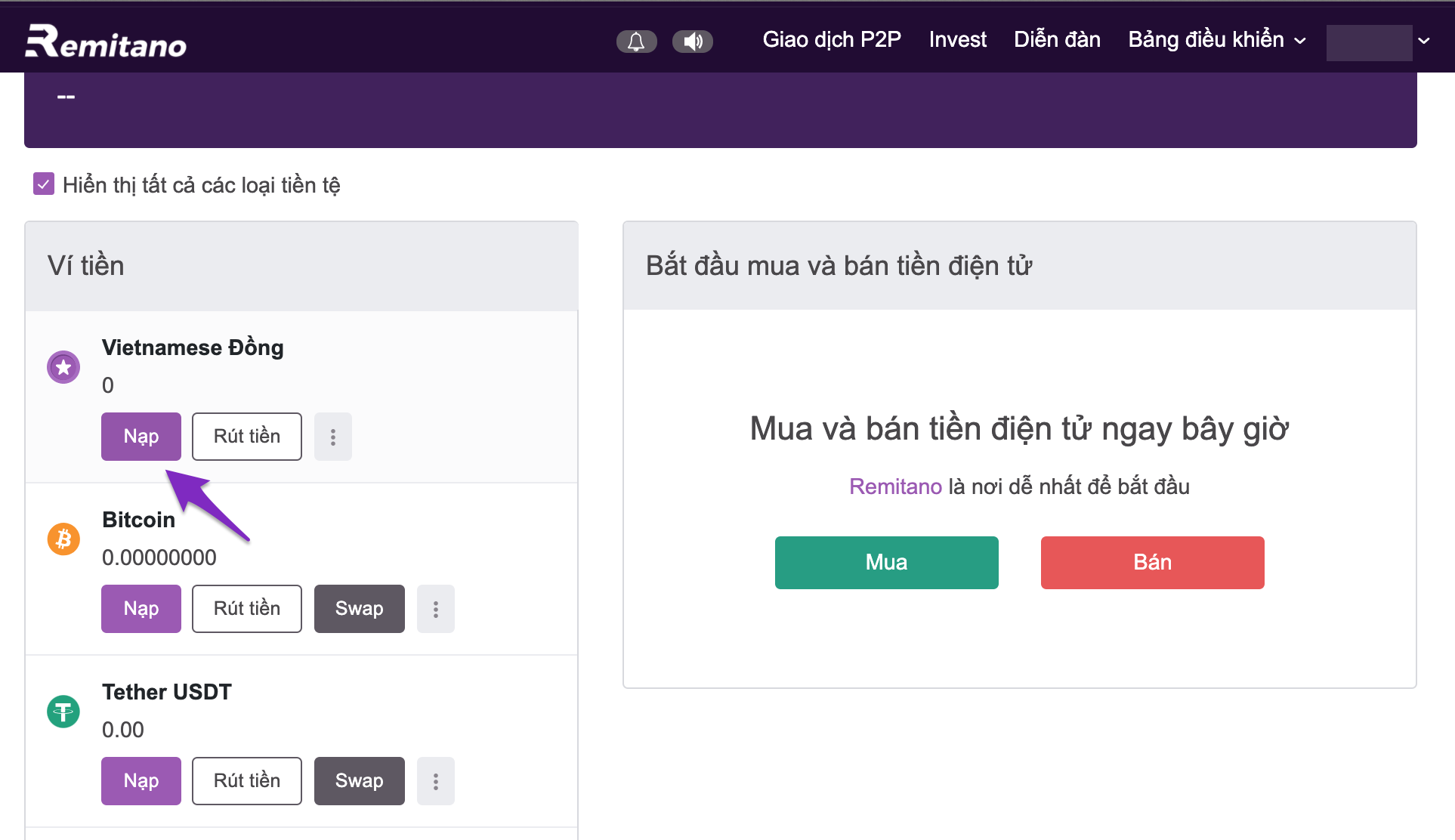Click the green Mua button
1455x840 pixels.
point(885,562)
